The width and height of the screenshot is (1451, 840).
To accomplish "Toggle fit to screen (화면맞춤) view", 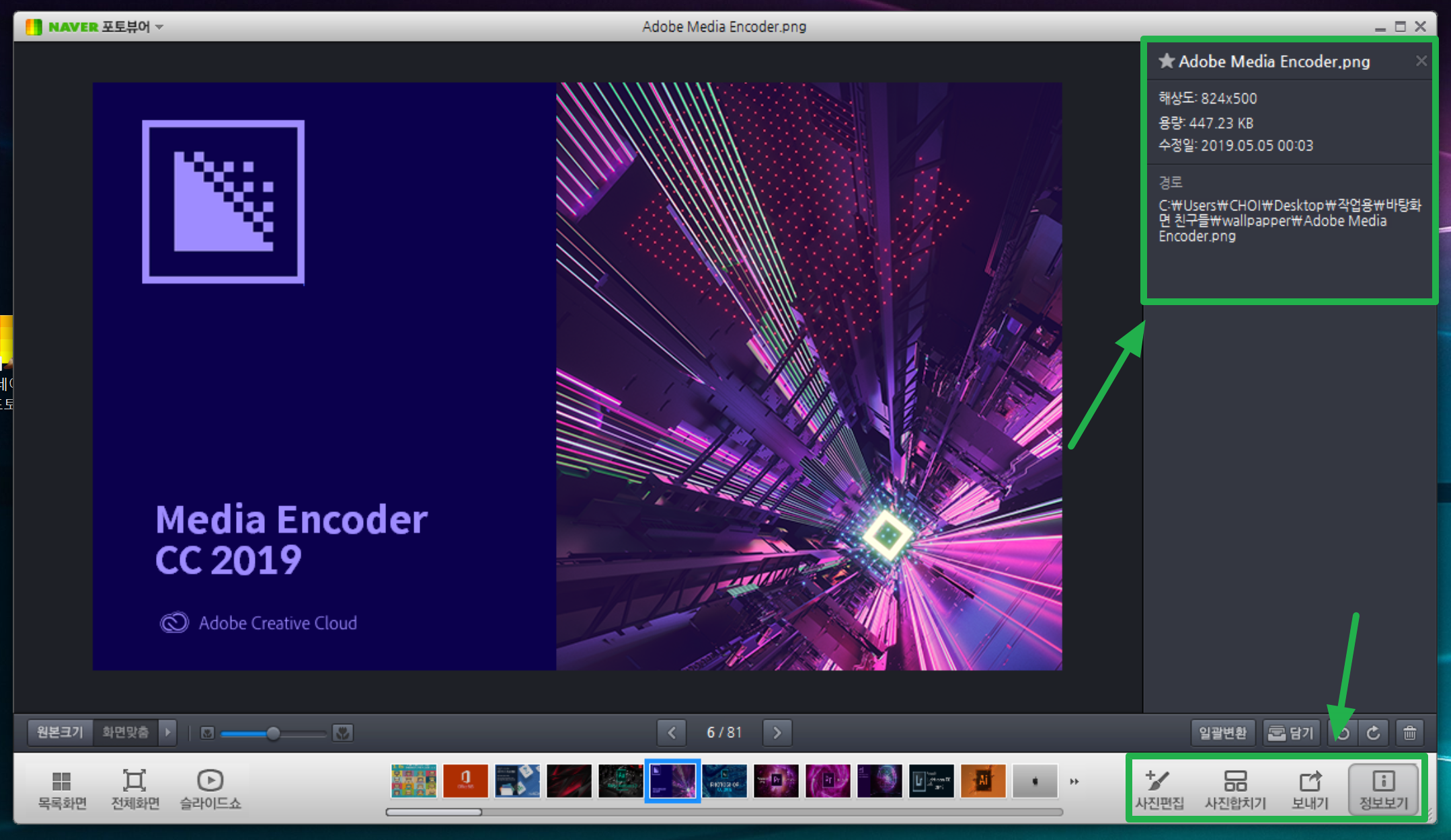I will 125,732.
